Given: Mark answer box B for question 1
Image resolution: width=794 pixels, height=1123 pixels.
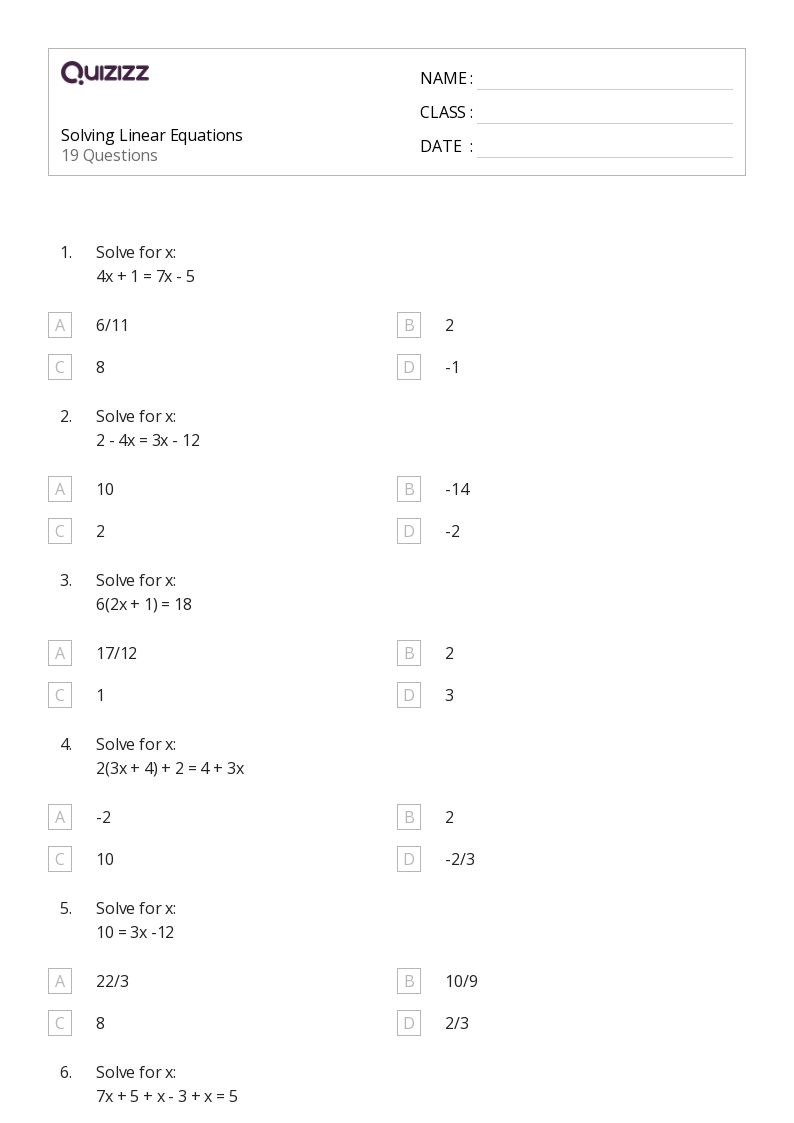Looking at the screenshot, I should (408, 325).
